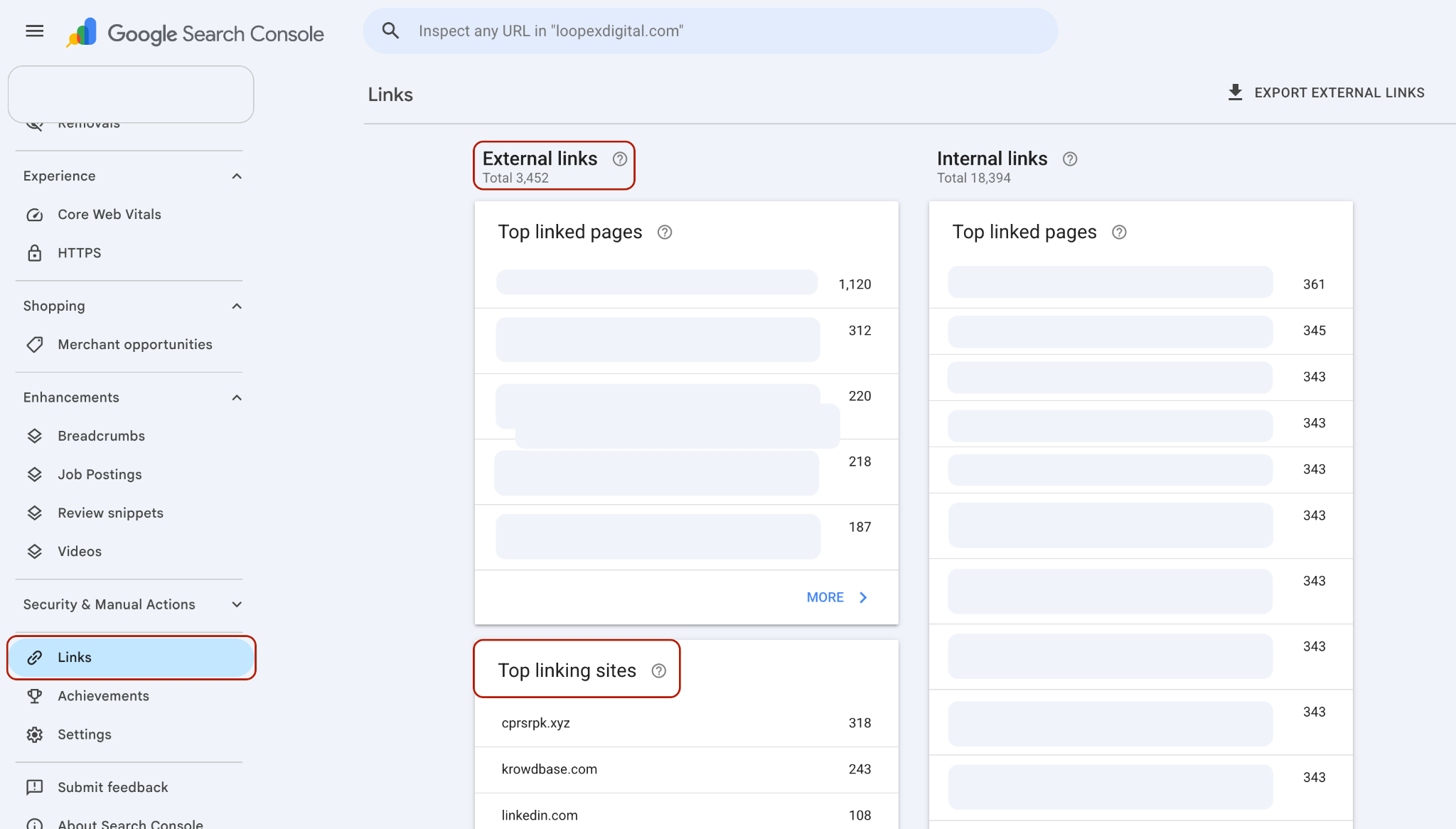Open the property selector dropdown box
The height and width of the screenshot is (829, 1456).
point(131,95)
